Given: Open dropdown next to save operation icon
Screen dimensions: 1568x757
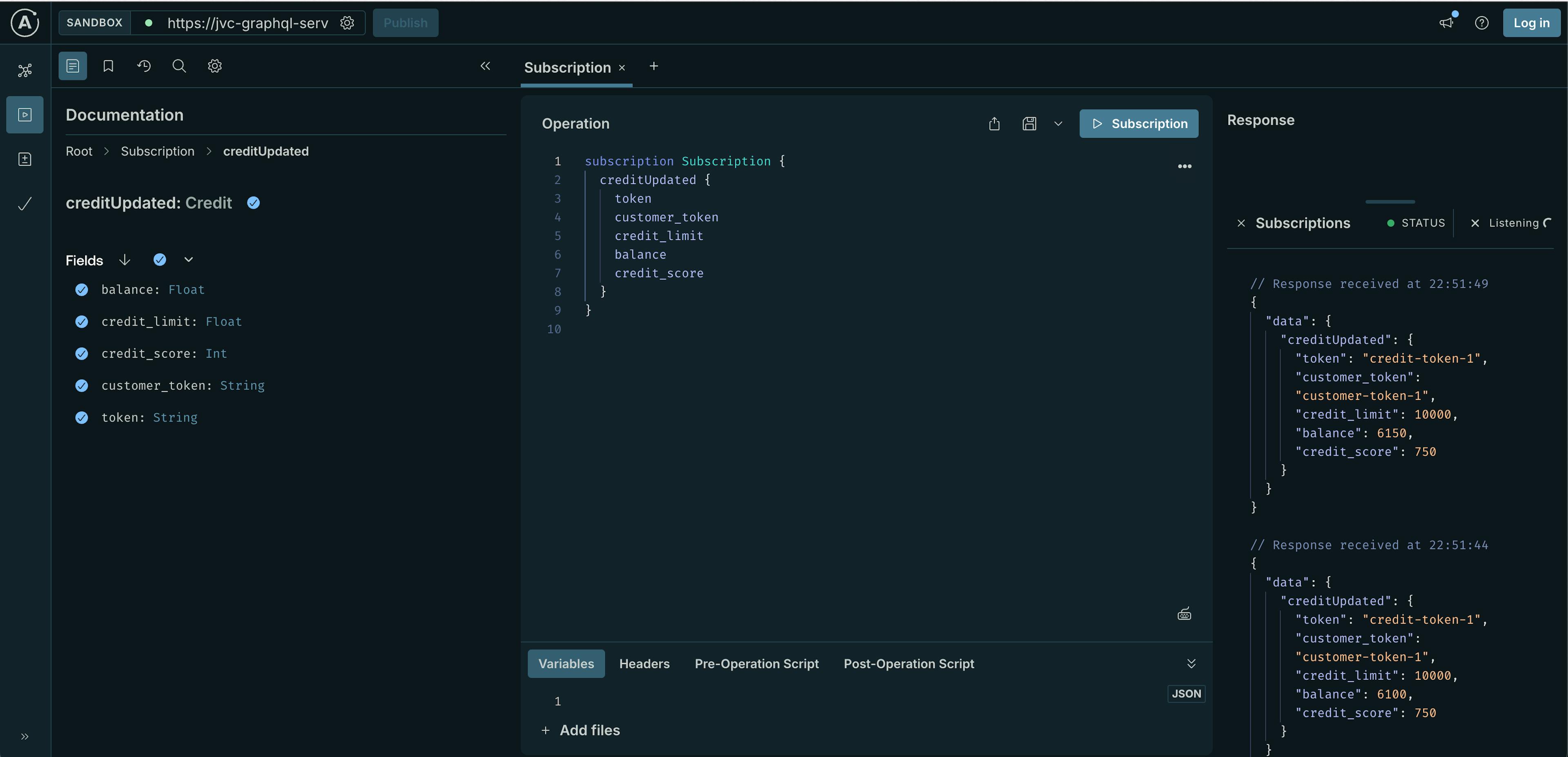Looking at the screenshot, I should click(1058, 124).
